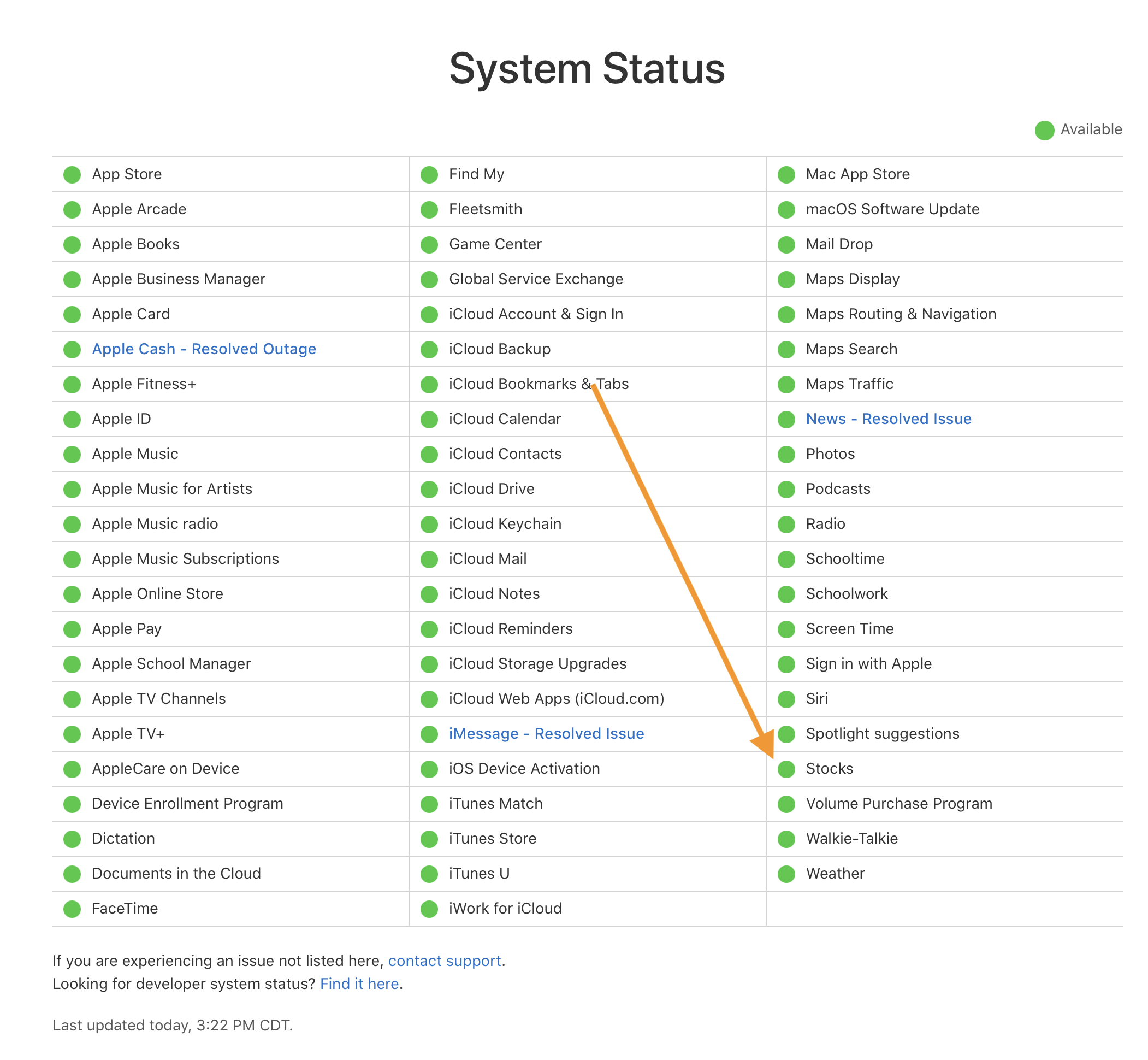Open the News - Resolved Issue link
The height and width of the screenshot is (1060, 1148).
pos(888,419)
